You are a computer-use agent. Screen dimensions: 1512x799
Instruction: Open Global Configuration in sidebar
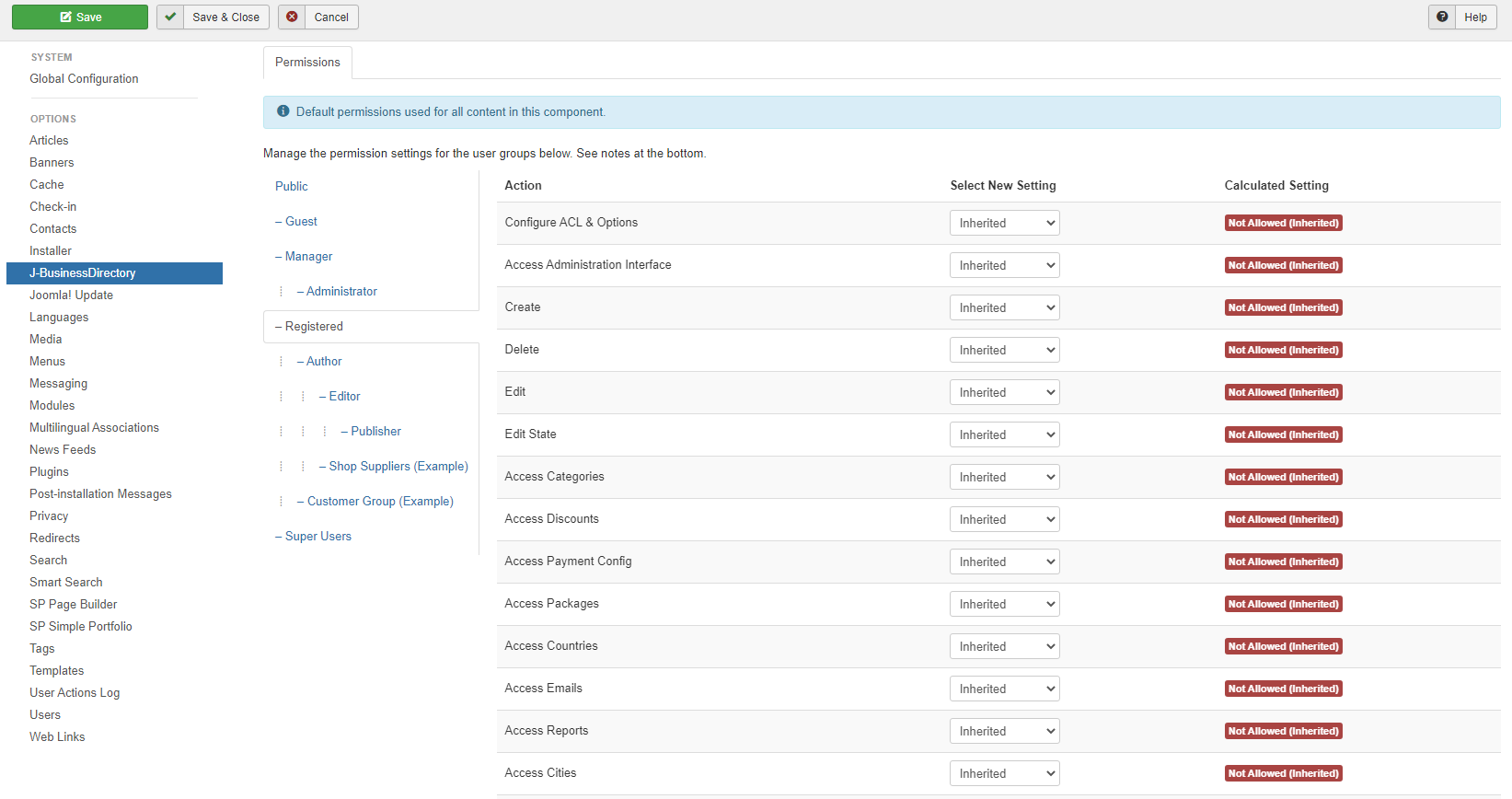(84, 79)
